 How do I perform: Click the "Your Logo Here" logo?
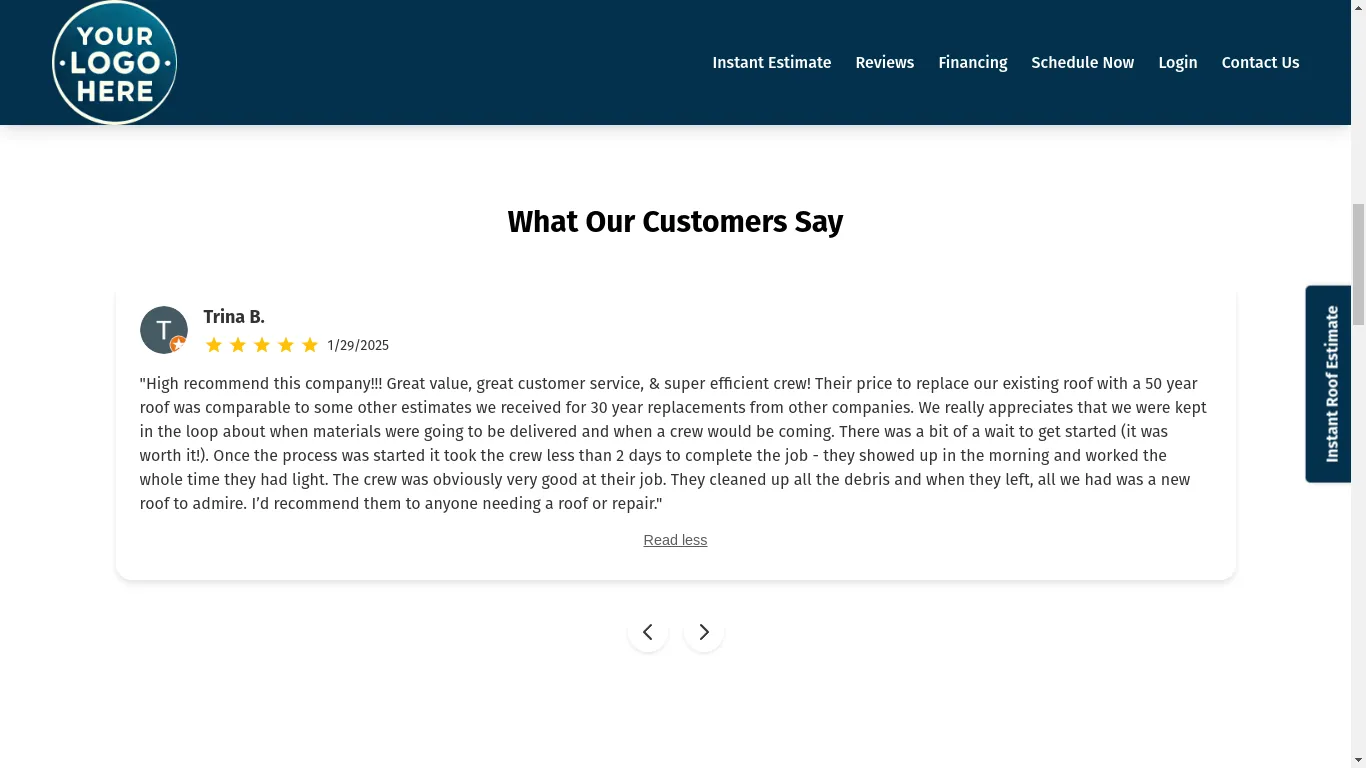(x=114, y=63)
